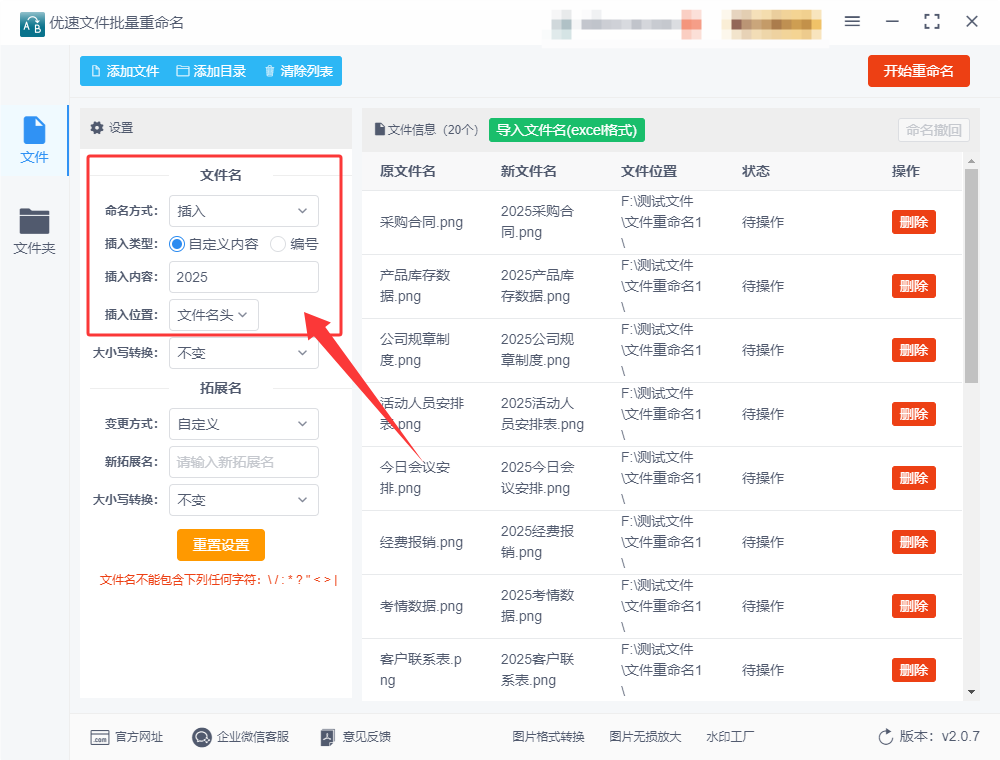Open the extension 大小写转换 dropdown
This screenshot has width=1000, height=760.
point(244,501)
